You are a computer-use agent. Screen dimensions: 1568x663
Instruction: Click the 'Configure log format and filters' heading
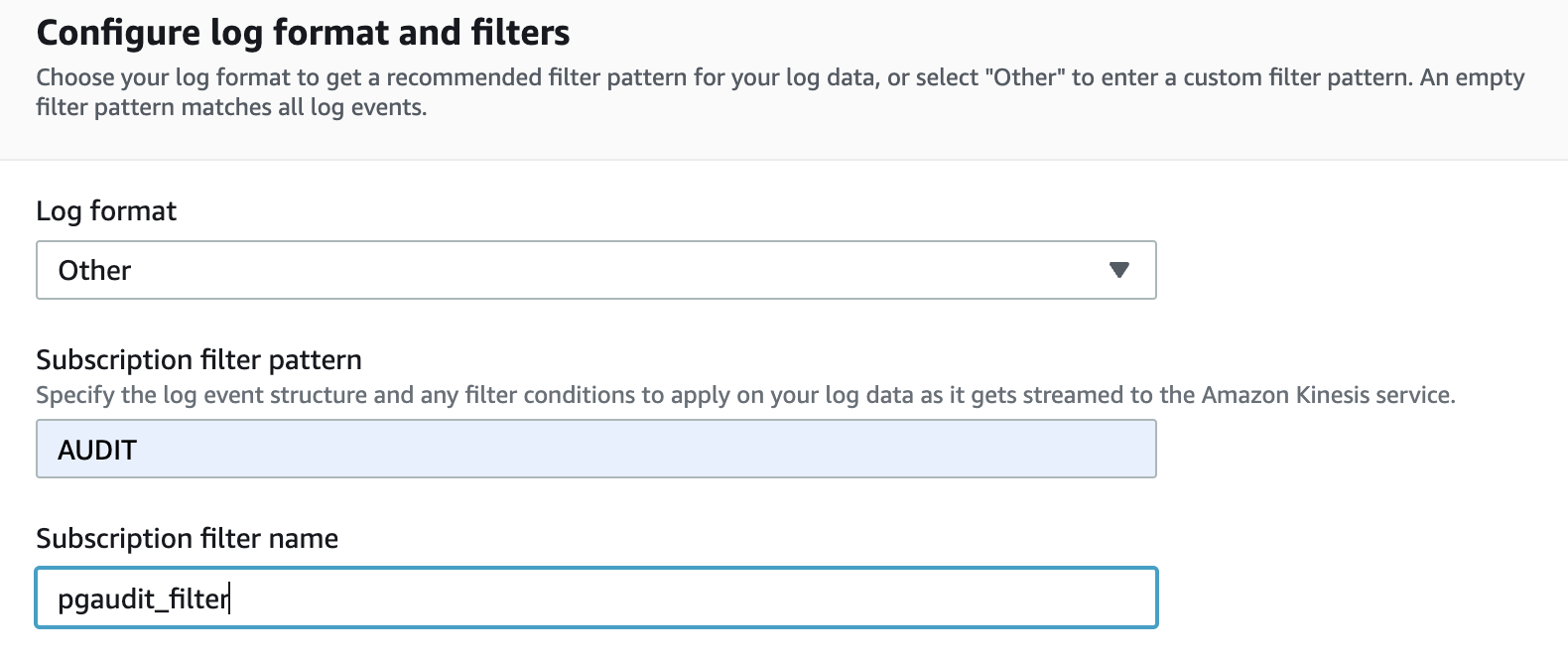[303, 33]
